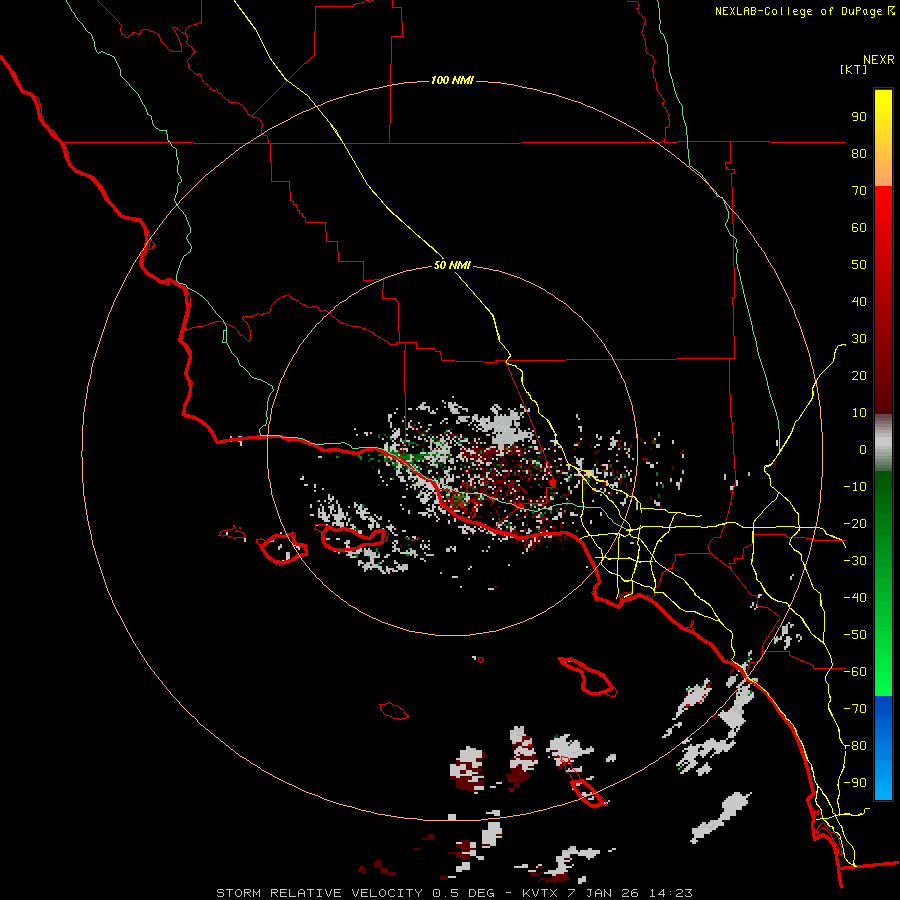Select the -80 value on velocity scale
The height and width of the screenshot is (900, 900).
[855, 746]
